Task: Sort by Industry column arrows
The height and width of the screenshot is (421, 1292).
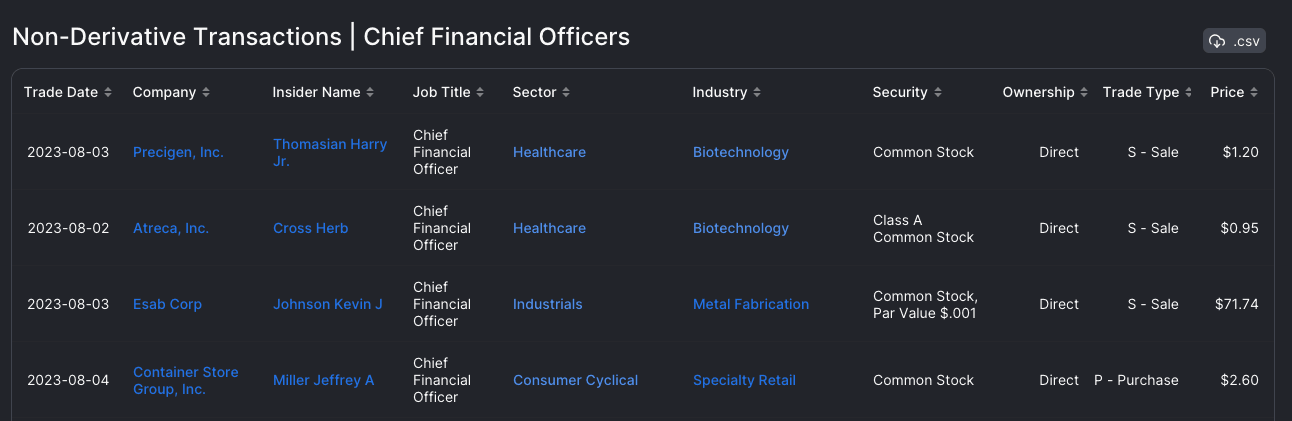Action: point(757,92)
